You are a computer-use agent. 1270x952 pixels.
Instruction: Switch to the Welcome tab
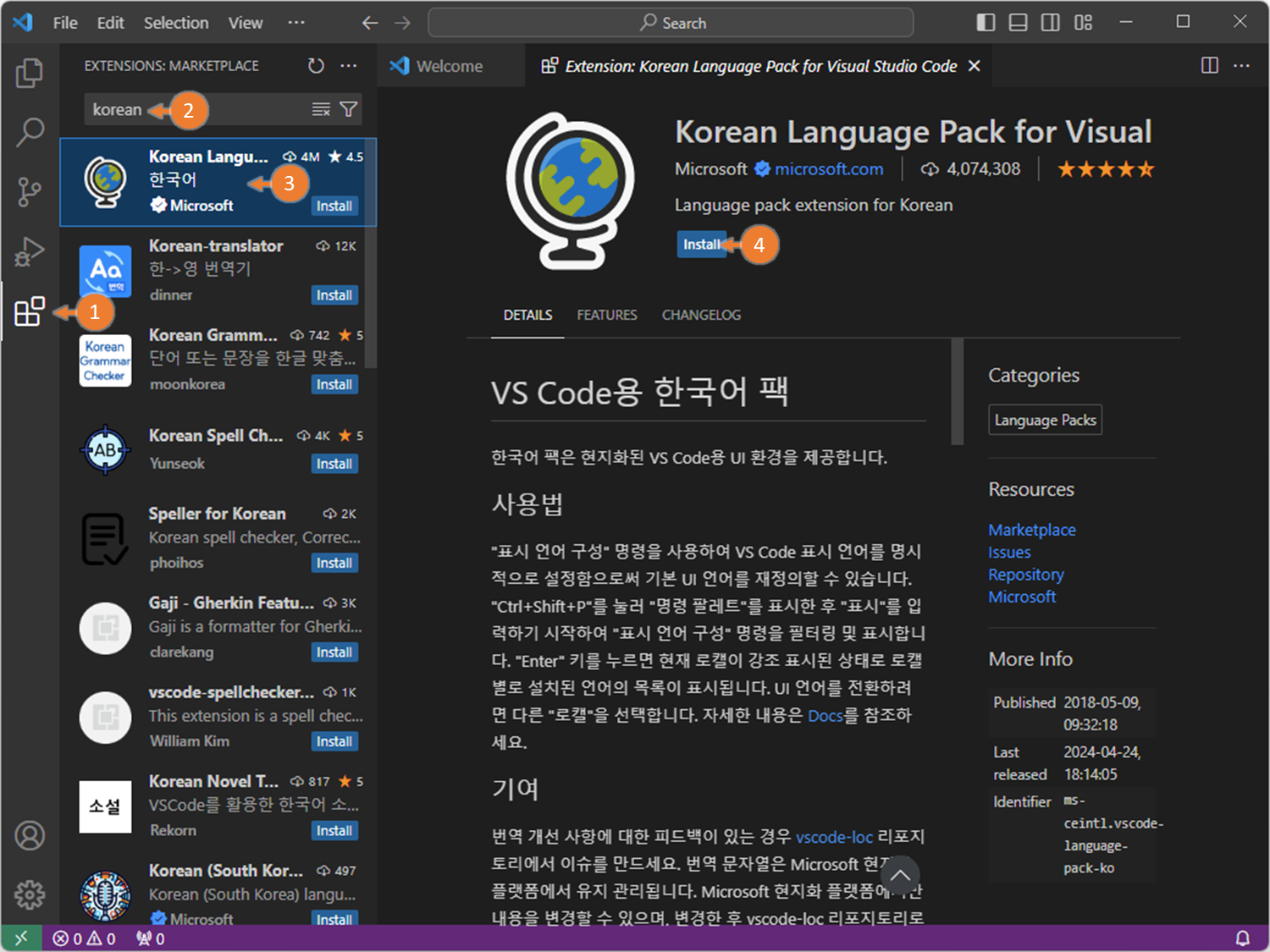click(450, 66)
